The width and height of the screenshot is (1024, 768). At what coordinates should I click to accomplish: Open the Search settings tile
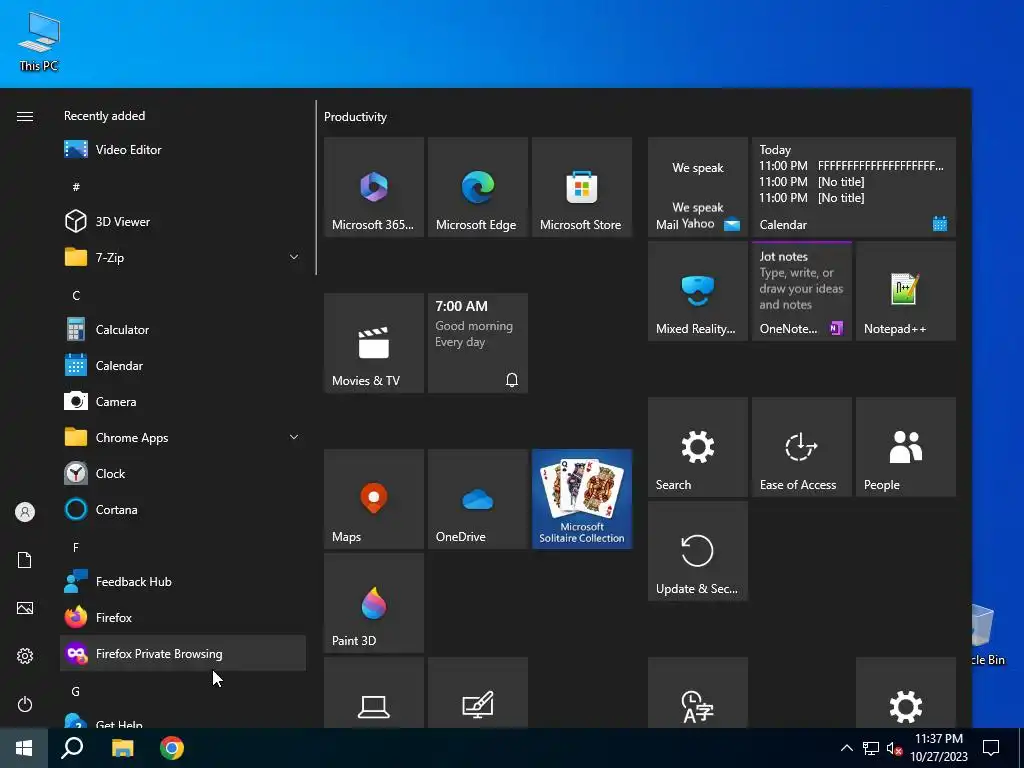[697, 447]
